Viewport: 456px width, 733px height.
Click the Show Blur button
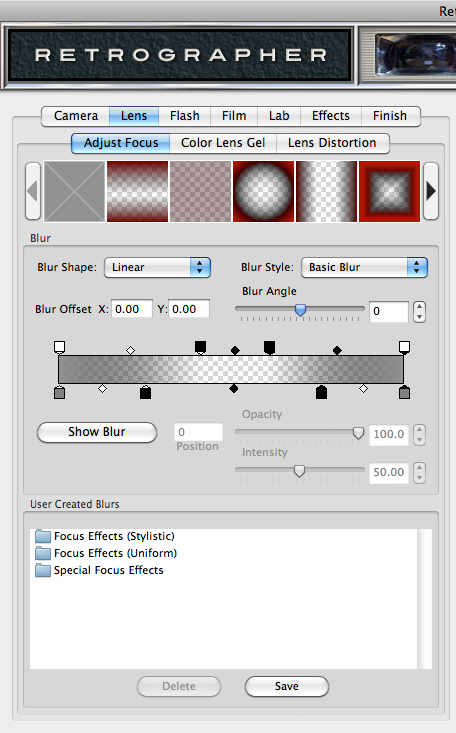pyautogui.click(x=97, y=432)
